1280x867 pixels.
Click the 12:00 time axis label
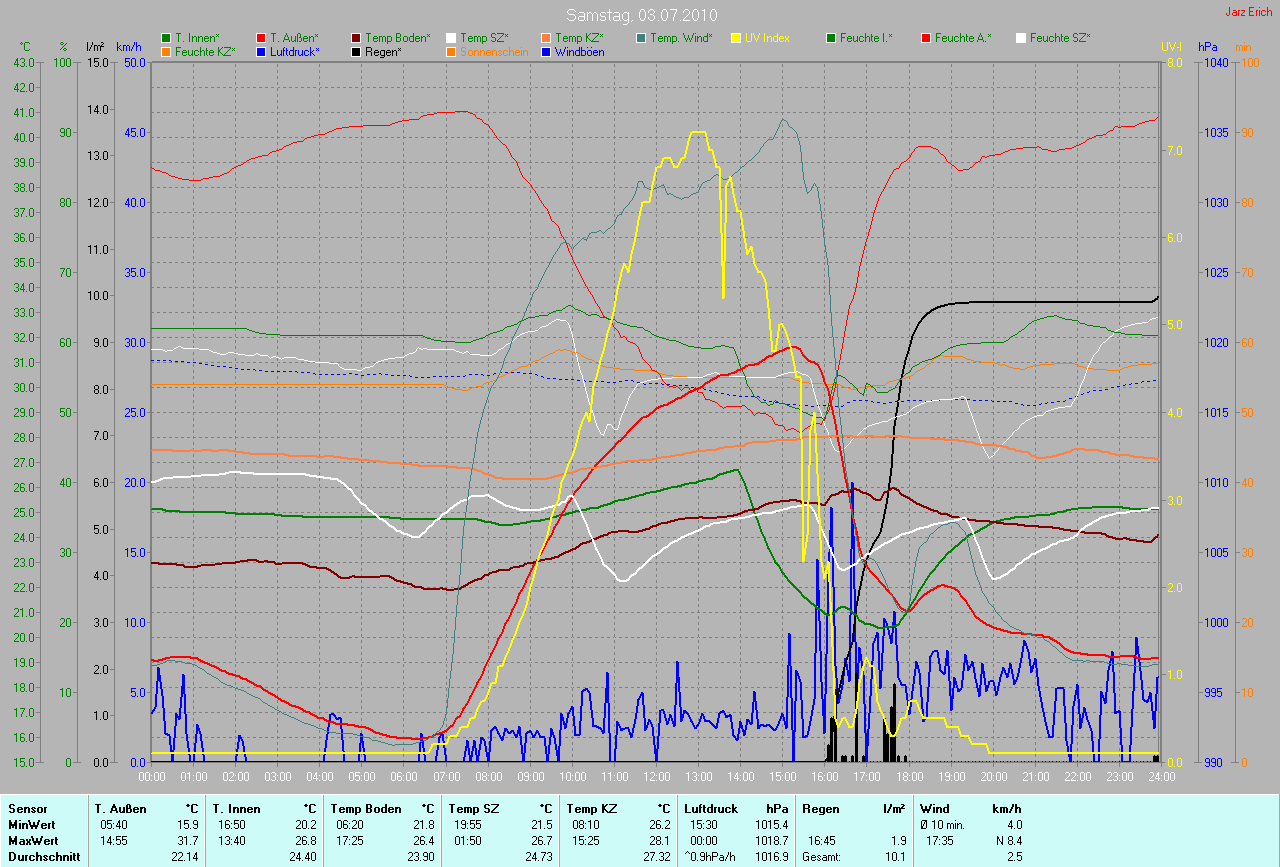click(x=657, y=776)
